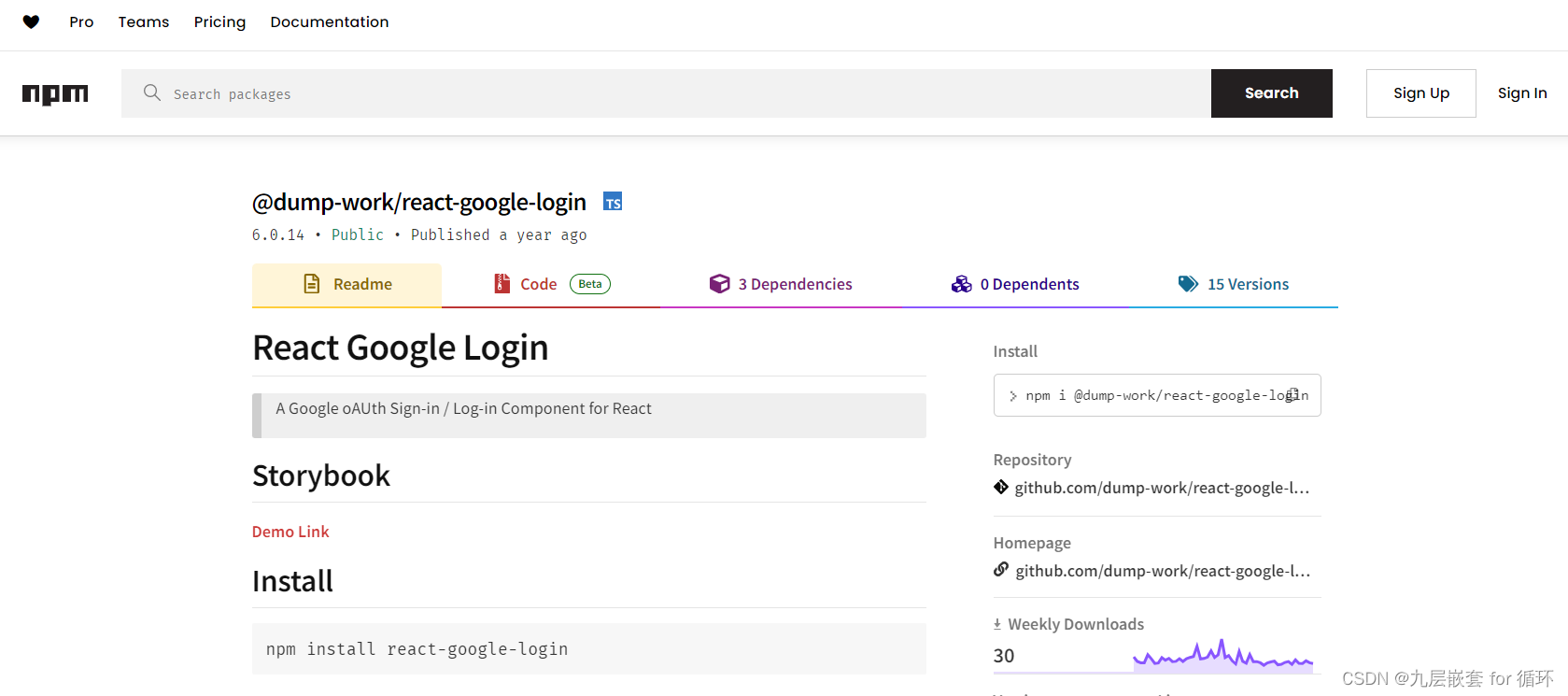Image resolution: width=1568 pixels, height=696 pixels.
Task: Click the @dump-work/react-google-login package title
Action: click(x=419, y=202)
